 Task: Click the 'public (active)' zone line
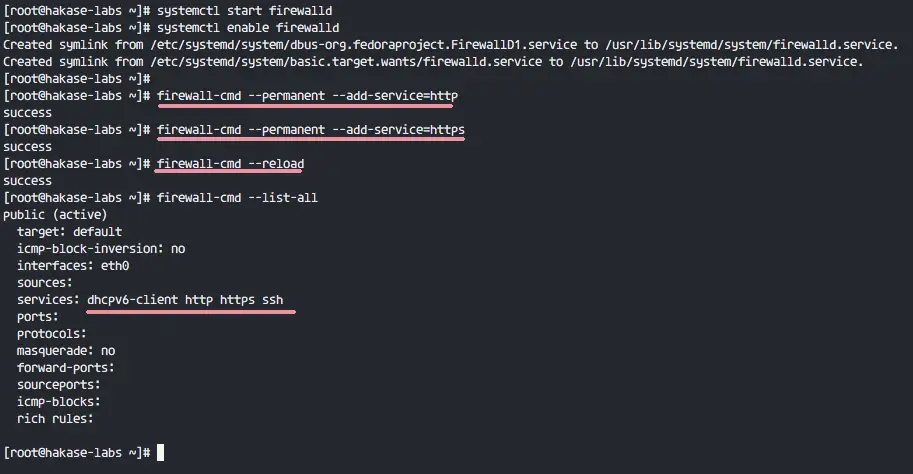pyautogui.click(x=55, y=215)
